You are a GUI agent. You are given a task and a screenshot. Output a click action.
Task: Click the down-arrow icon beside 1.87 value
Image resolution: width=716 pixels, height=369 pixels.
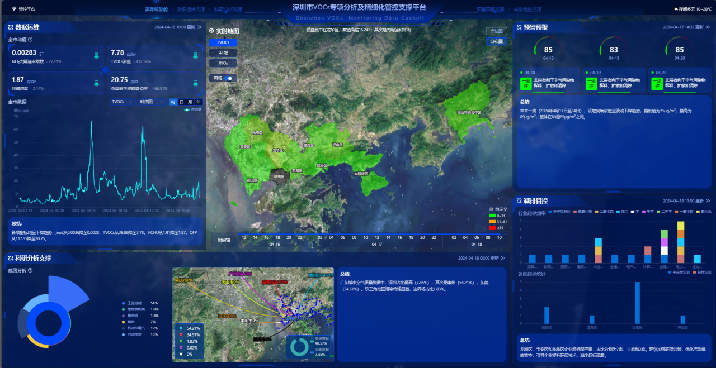pyautogui.click(x=96, y=83)
